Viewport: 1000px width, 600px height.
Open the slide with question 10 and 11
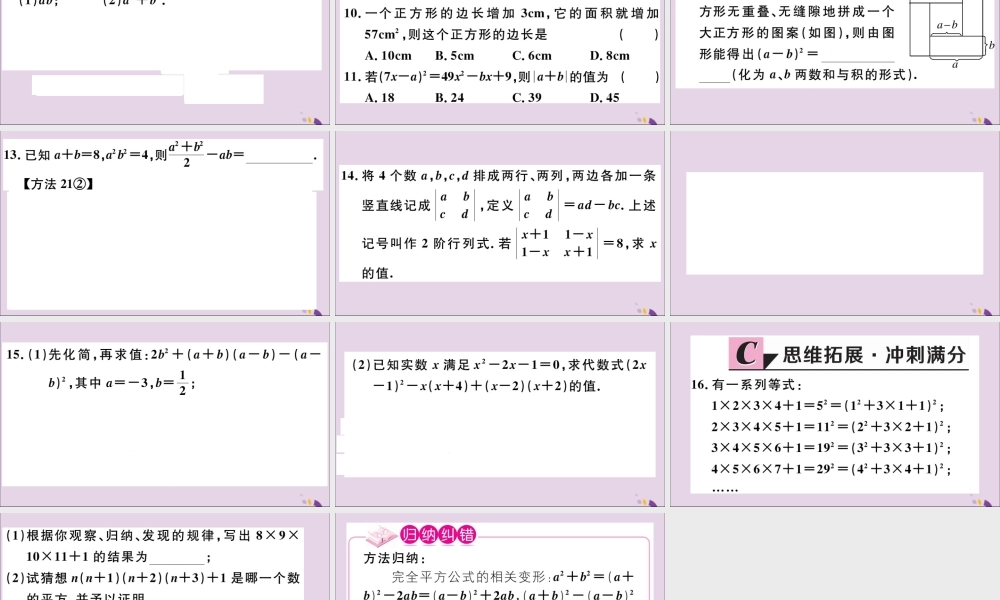(500, 62)
